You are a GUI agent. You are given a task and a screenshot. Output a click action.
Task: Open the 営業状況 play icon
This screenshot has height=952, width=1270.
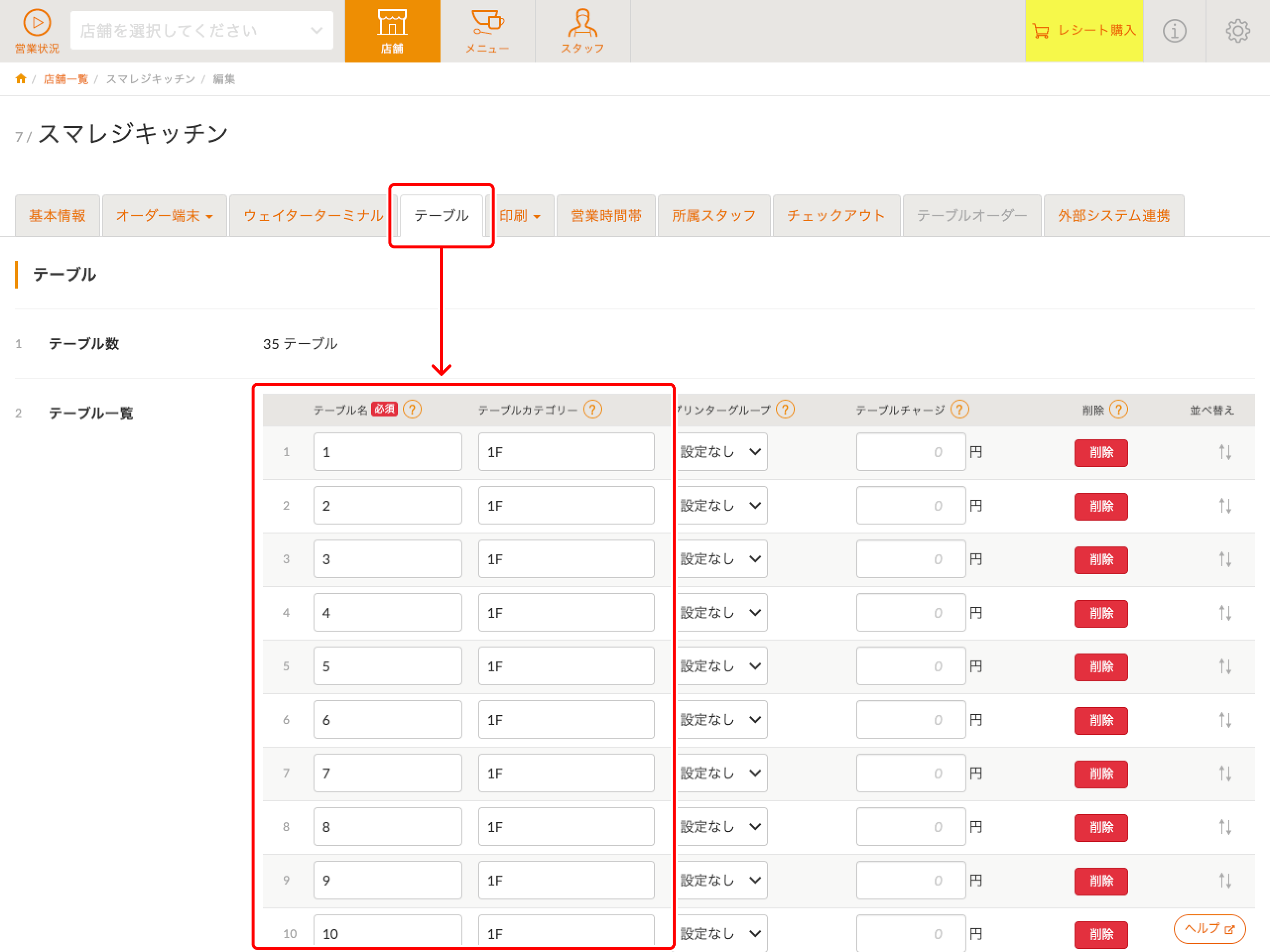[x=37, y=31]
